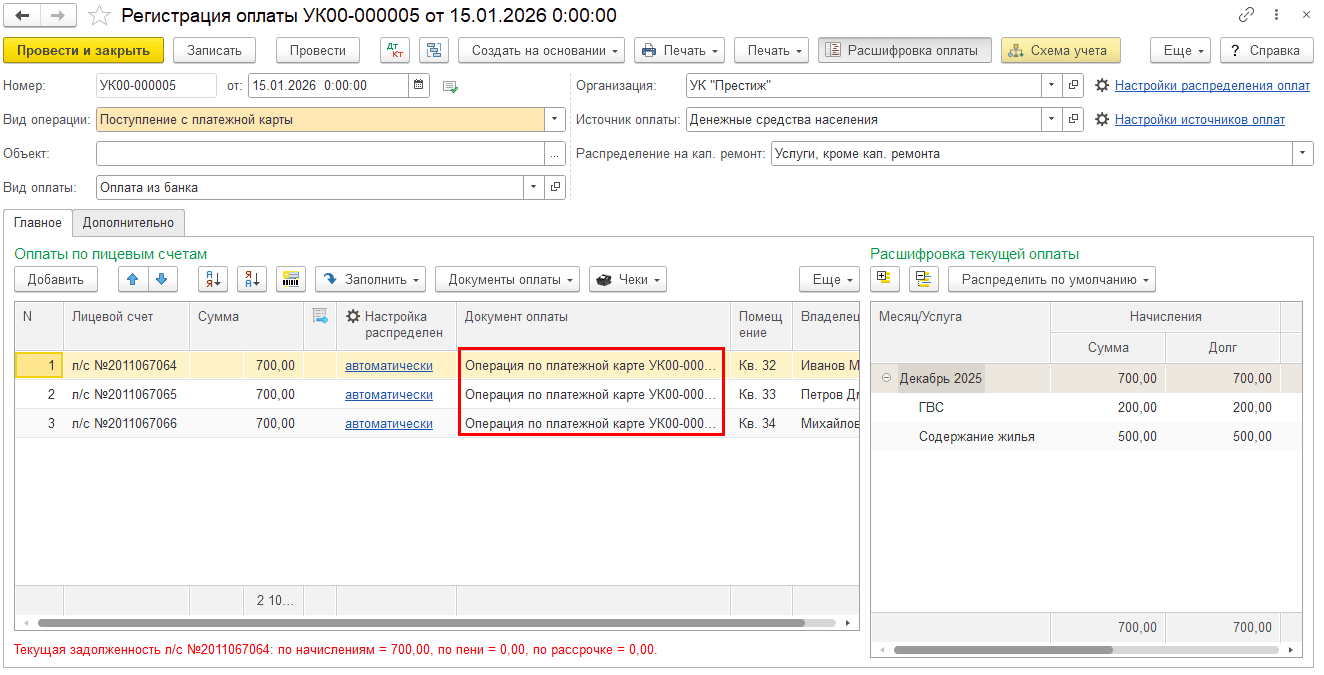
Task: Toggle the Схема учета button
Action: [1060, 50]
